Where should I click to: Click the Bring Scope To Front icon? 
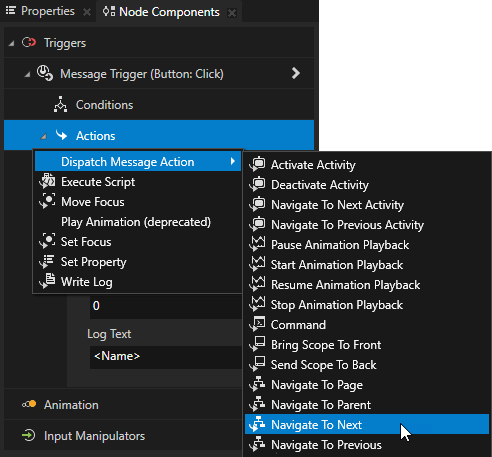click(257, 345)
